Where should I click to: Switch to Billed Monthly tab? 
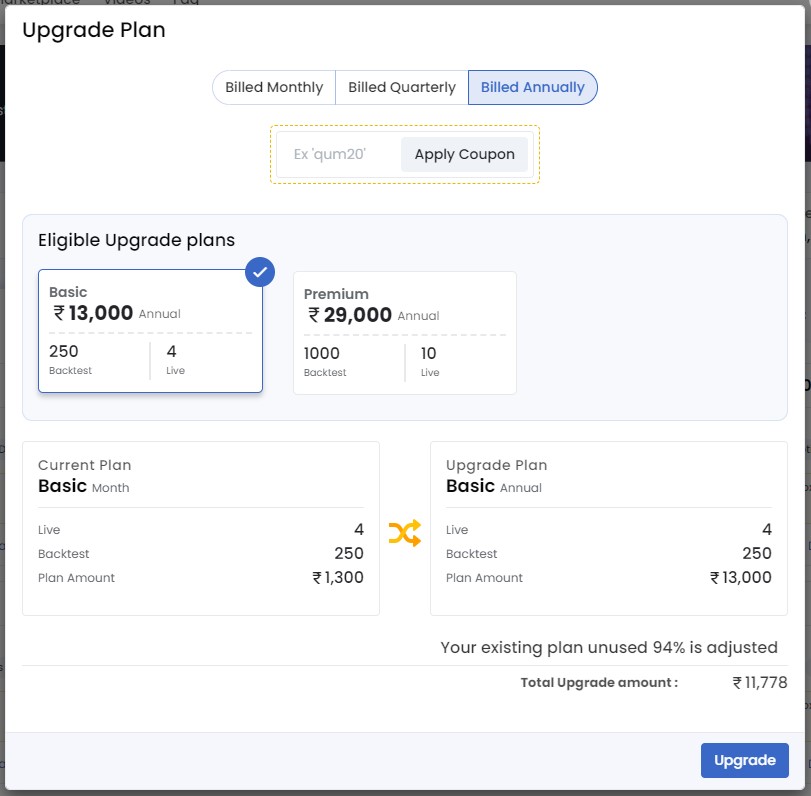coord(274,87)
